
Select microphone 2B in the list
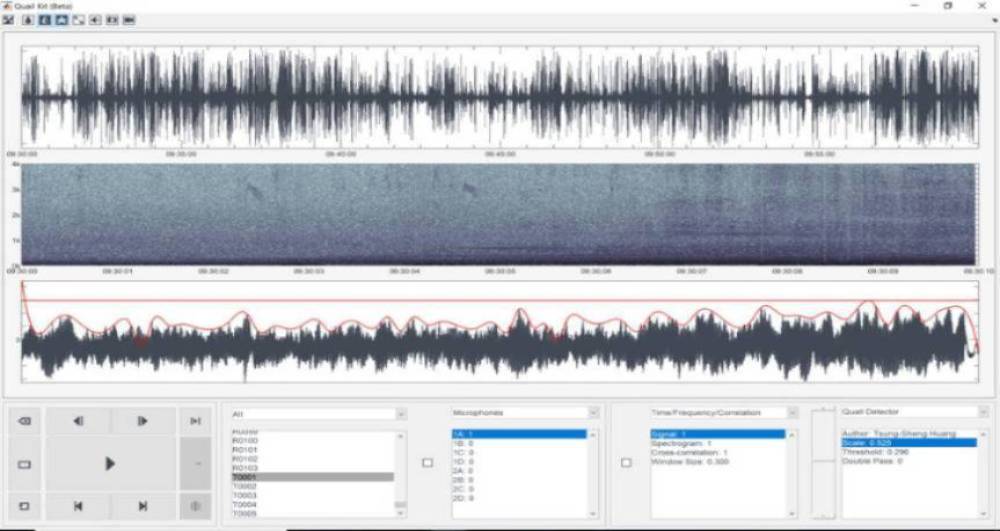click(519, 479)
